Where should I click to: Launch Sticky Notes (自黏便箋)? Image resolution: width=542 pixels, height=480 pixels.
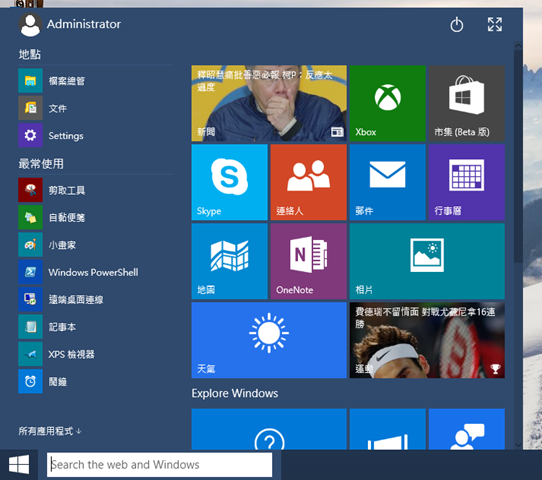[x=95, y=217]
